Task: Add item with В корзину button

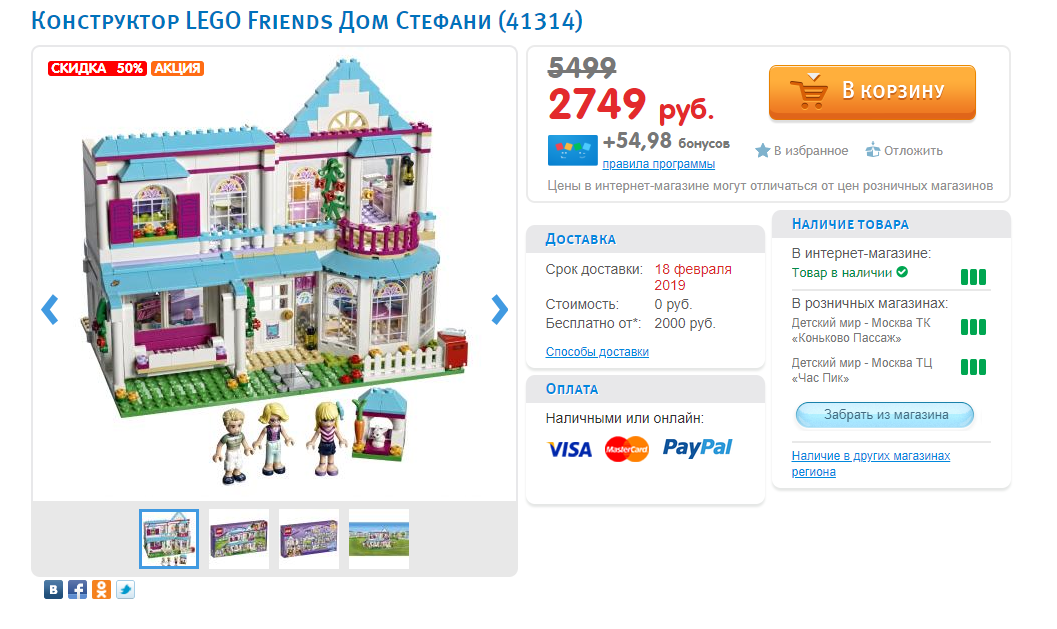Action: [x=872, y=92]
